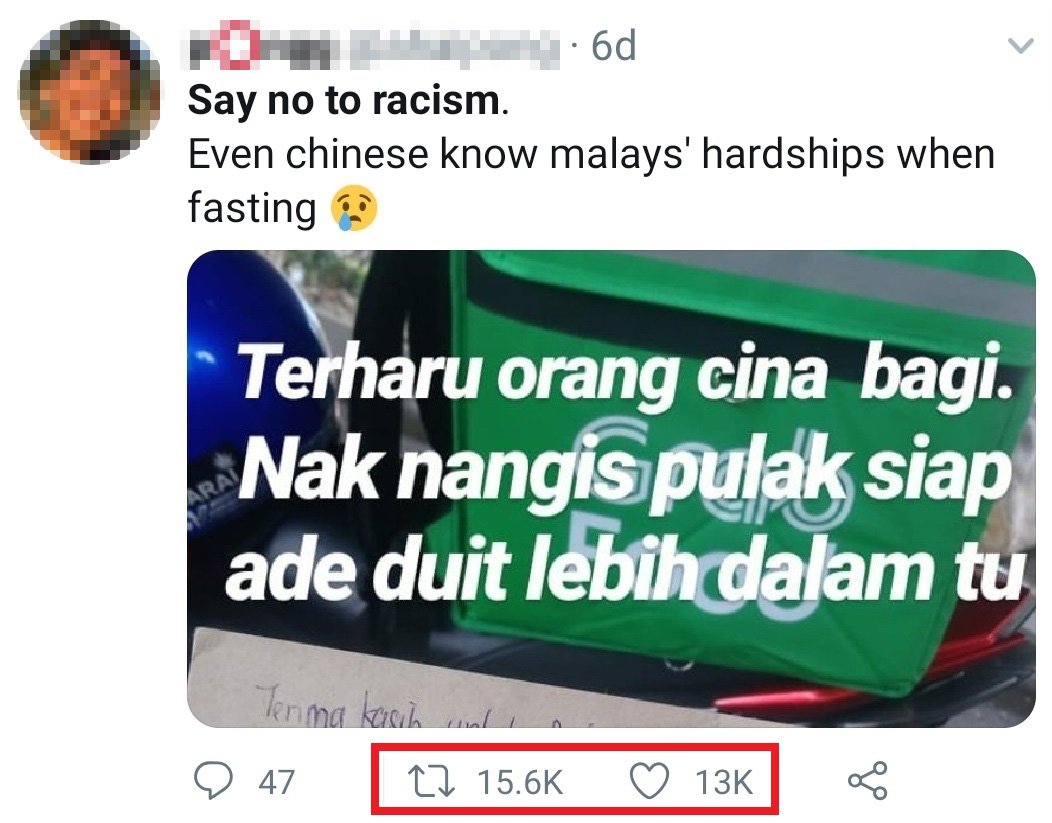Viewport: 1052px width, 823px height.
Task: Retweet using the retweet arrows icon
Action: pyautogui.click(x=432, y=782)
